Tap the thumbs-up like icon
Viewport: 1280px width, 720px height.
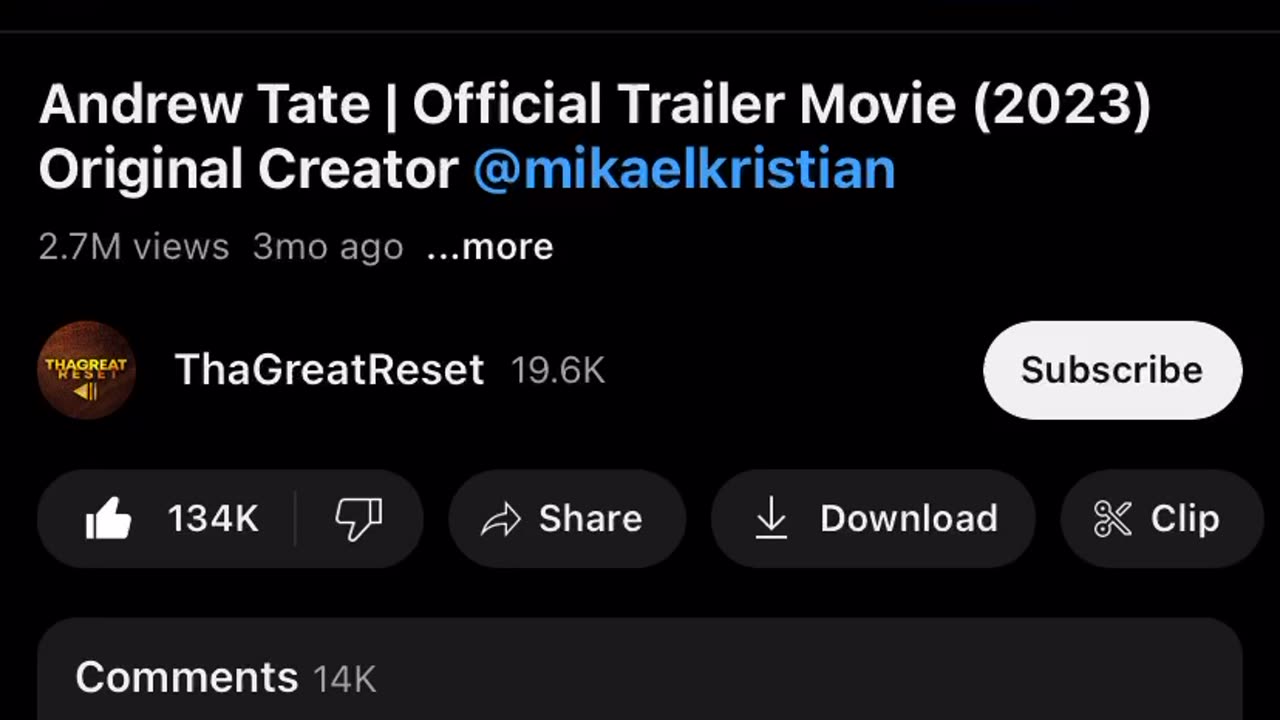coord(109,519)
